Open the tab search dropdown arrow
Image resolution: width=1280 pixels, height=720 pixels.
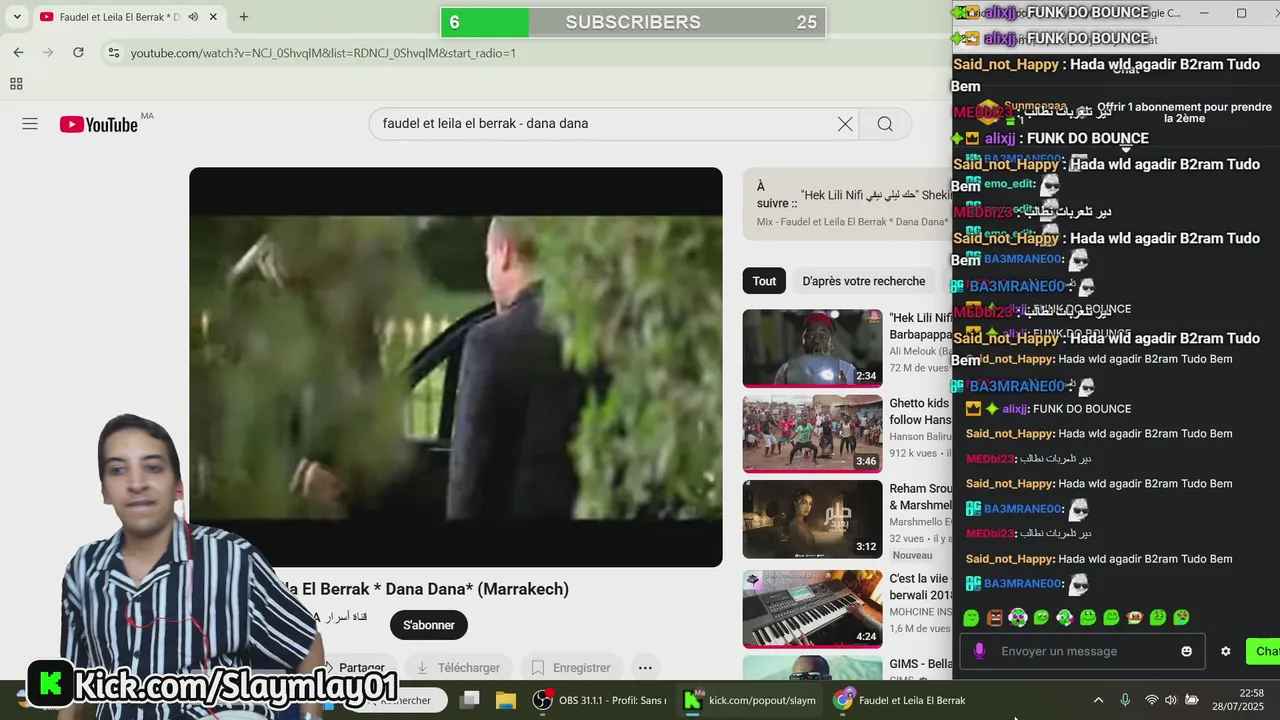tap(17, 17)
